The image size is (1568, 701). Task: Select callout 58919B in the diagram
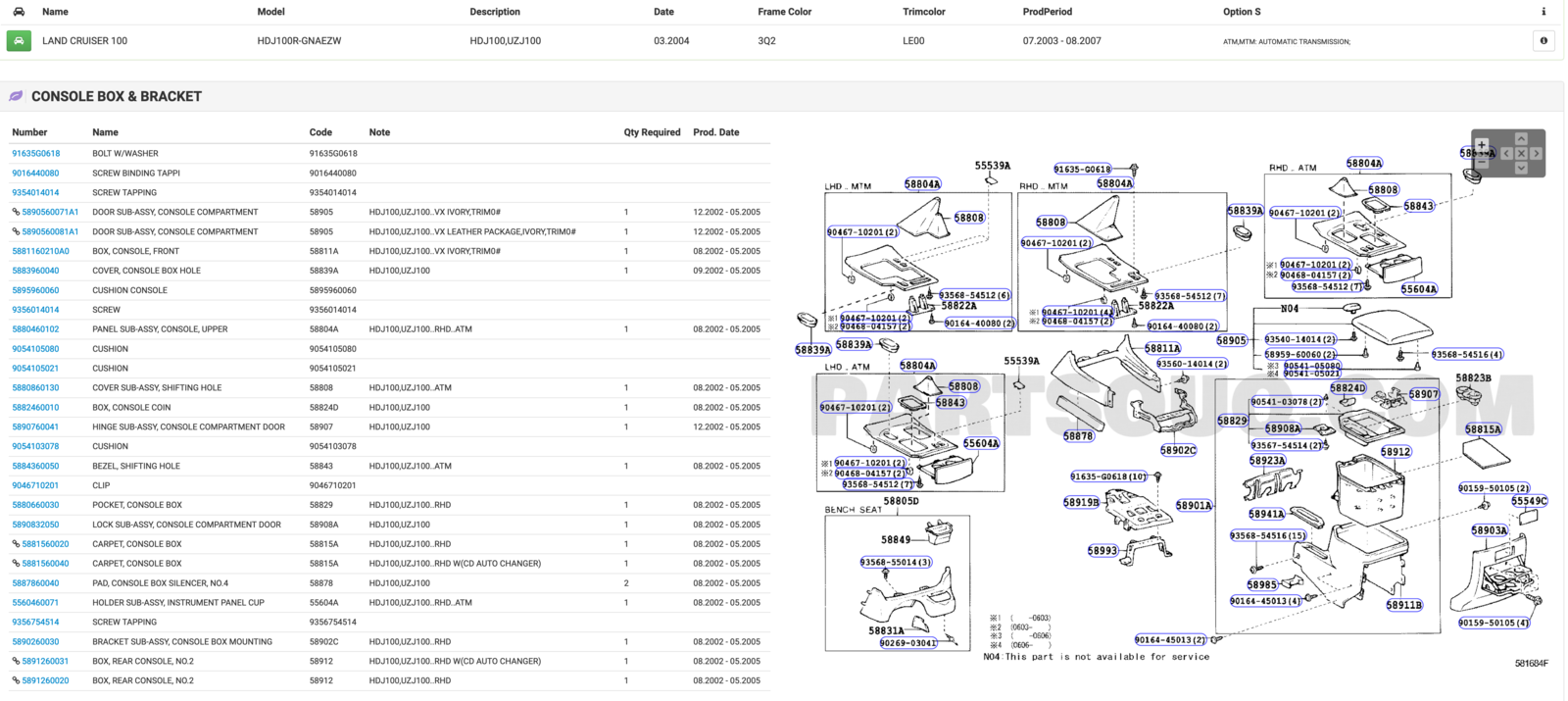[1081, 502]
